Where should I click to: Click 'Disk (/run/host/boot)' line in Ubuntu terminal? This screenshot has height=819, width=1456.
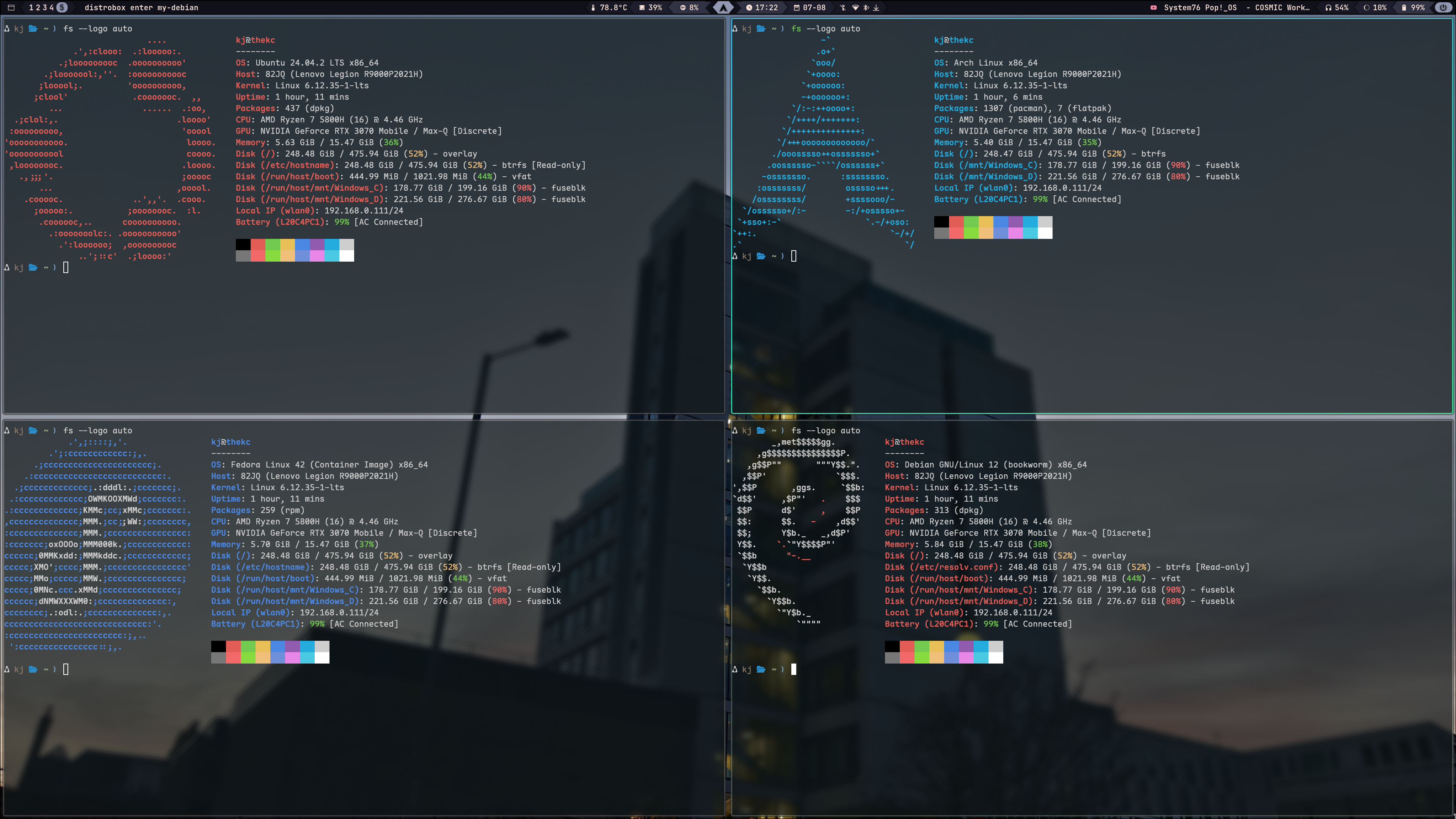[x=383, y=176]
